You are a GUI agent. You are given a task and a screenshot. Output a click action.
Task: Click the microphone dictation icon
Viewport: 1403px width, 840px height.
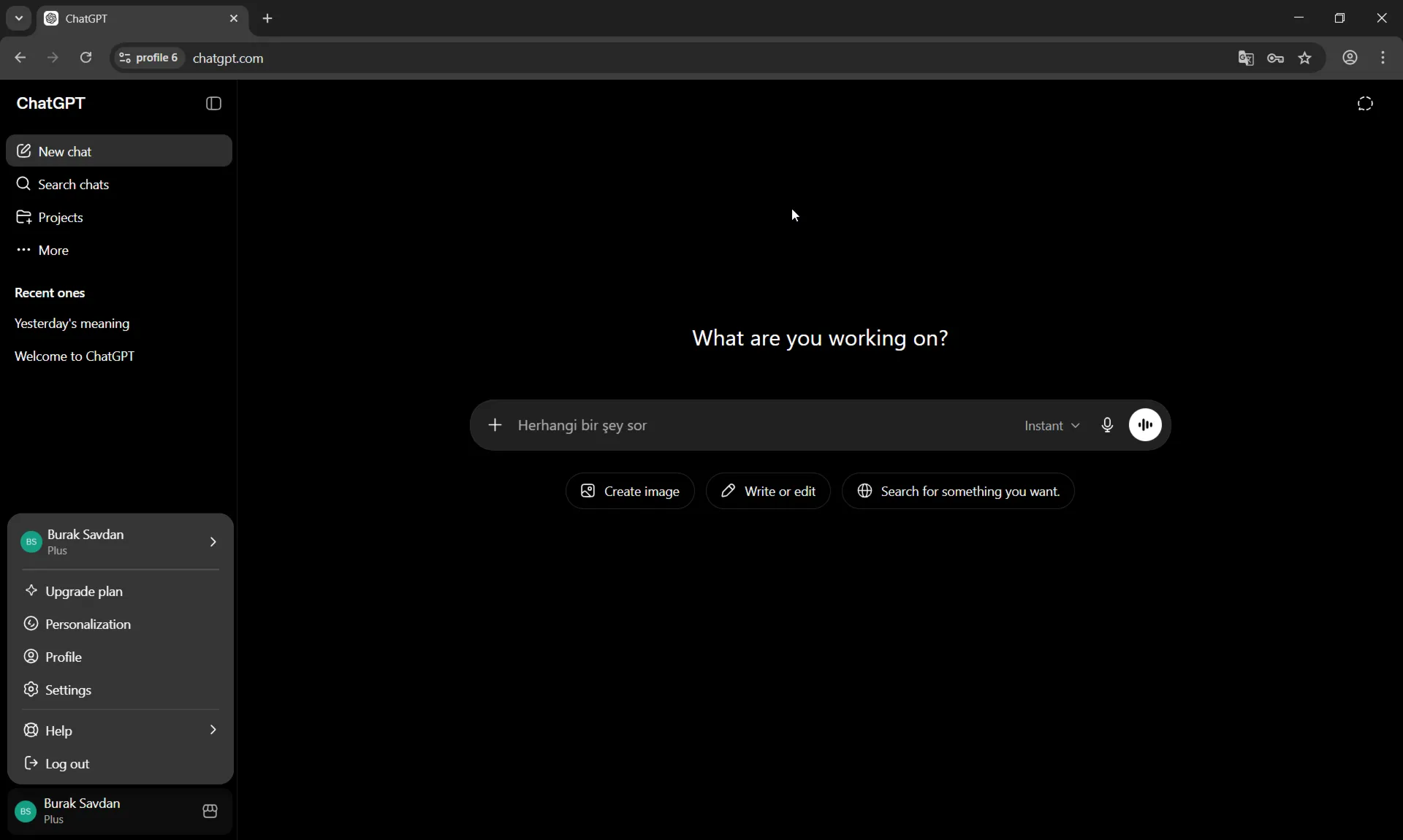(1107, 425)
